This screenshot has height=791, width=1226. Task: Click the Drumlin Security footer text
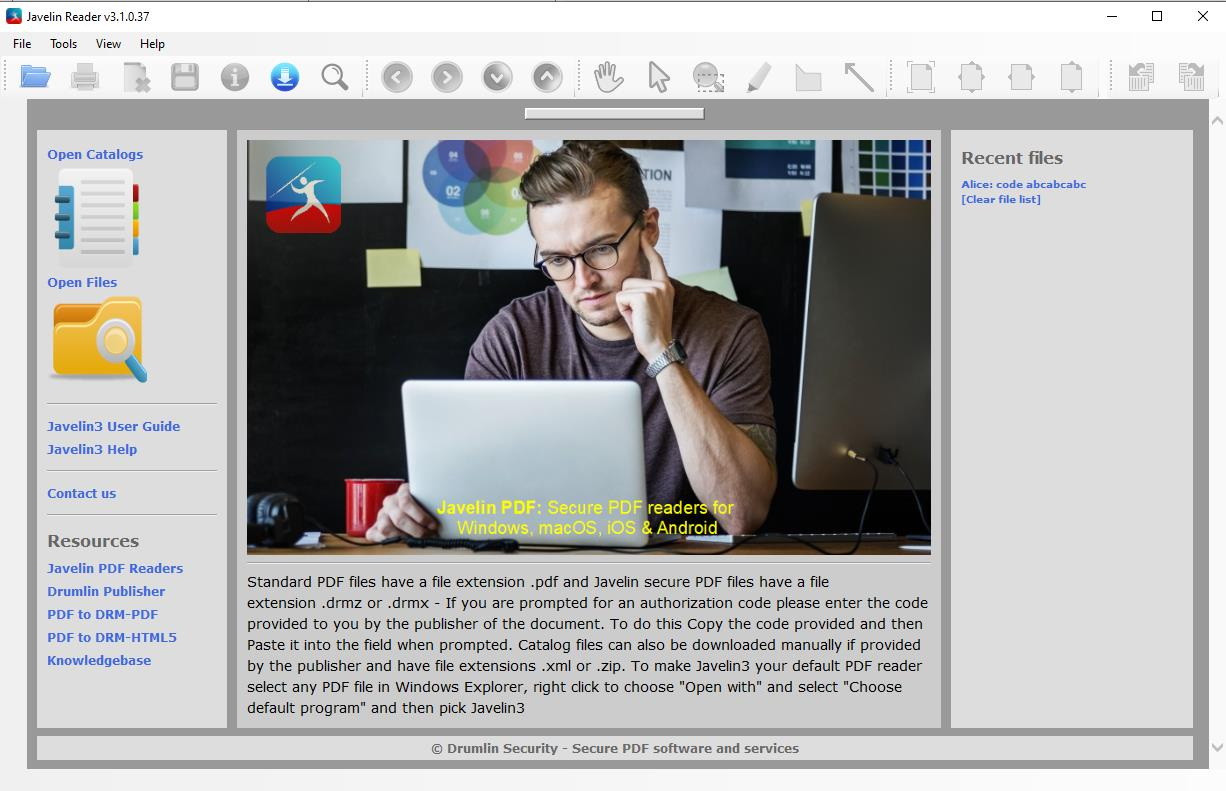point(615,748)
